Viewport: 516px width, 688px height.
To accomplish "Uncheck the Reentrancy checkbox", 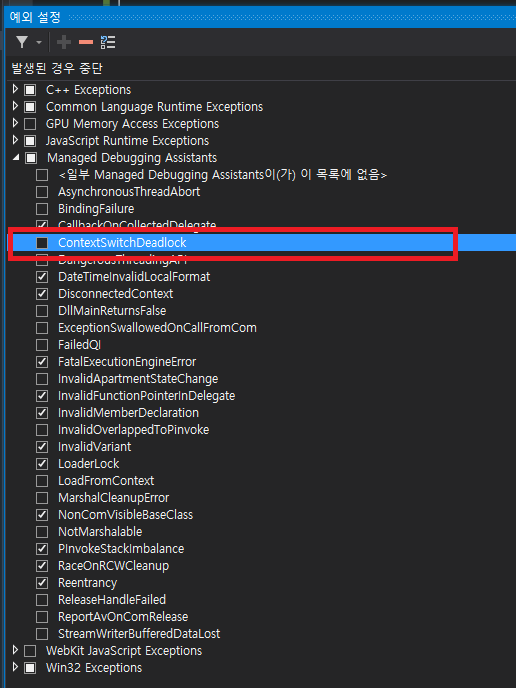I will [42, 583].
